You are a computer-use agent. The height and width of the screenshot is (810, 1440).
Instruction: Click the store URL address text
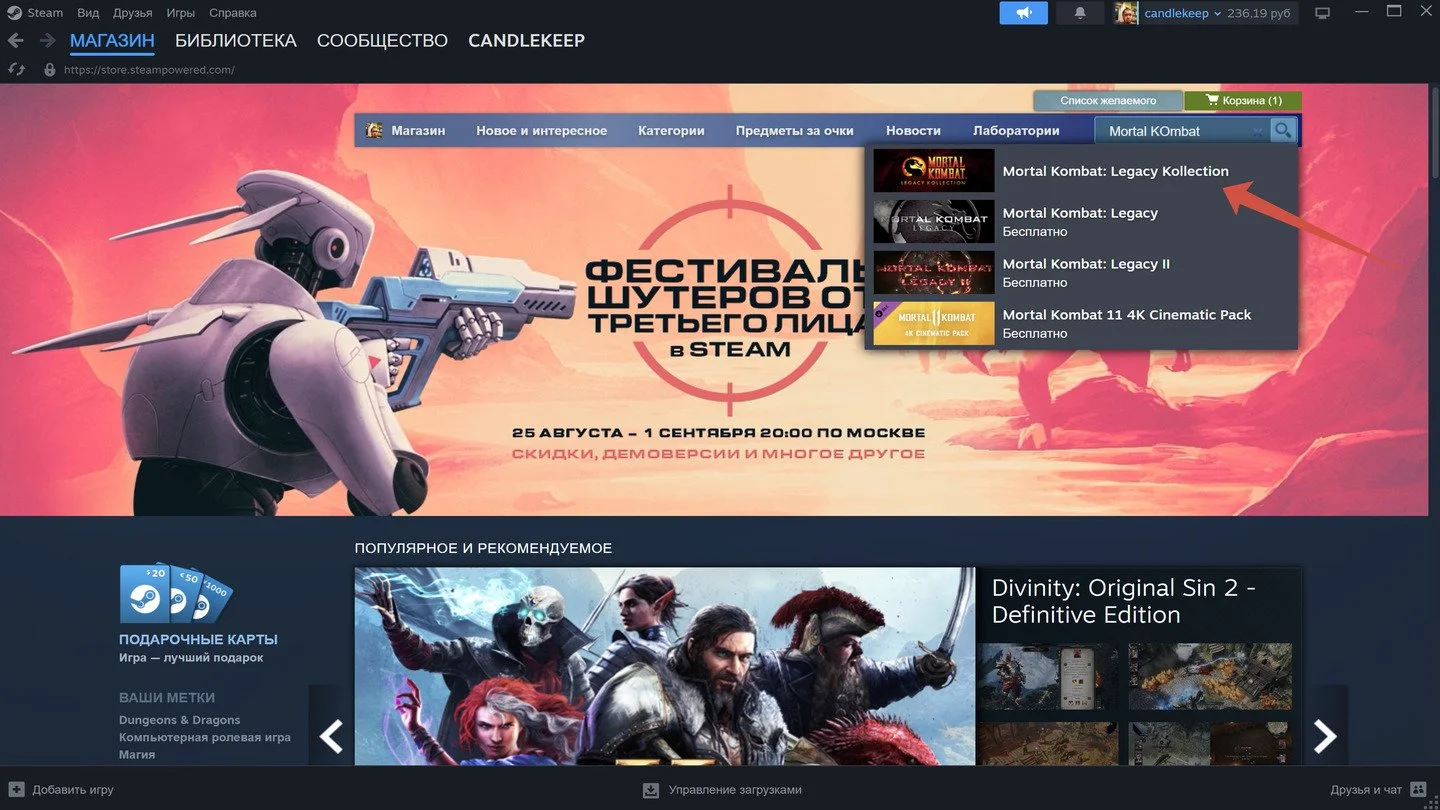tap(149, 70)
